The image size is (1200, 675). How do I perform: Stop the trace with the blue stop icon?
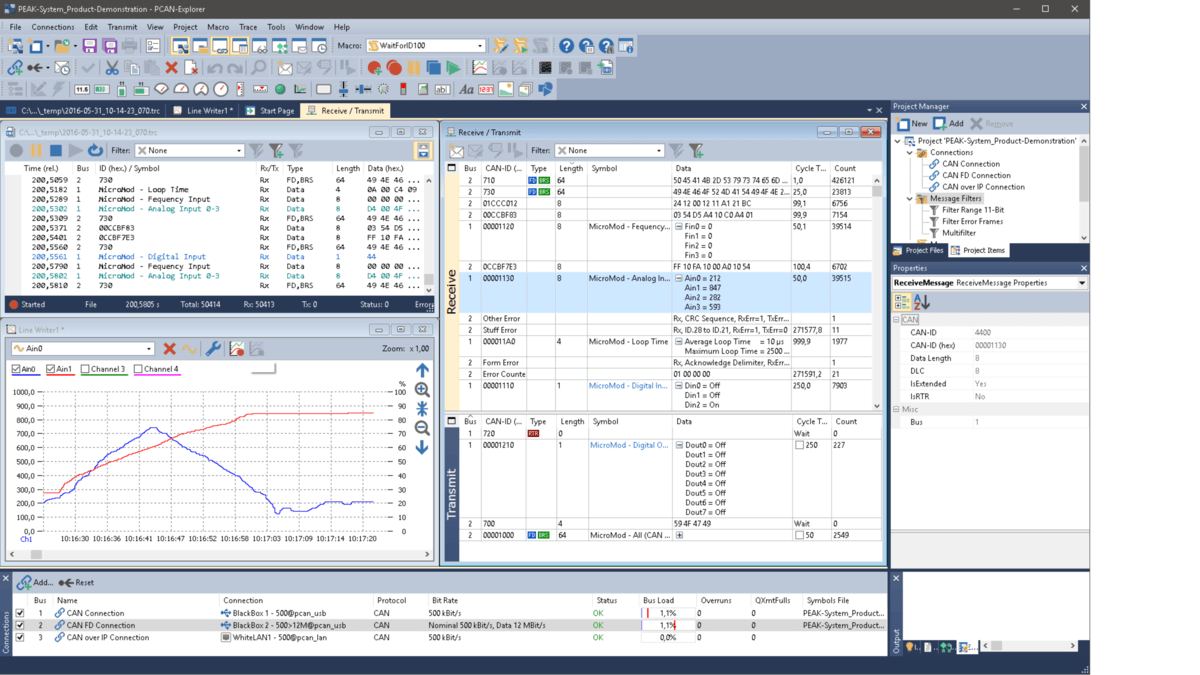[56, 150]
